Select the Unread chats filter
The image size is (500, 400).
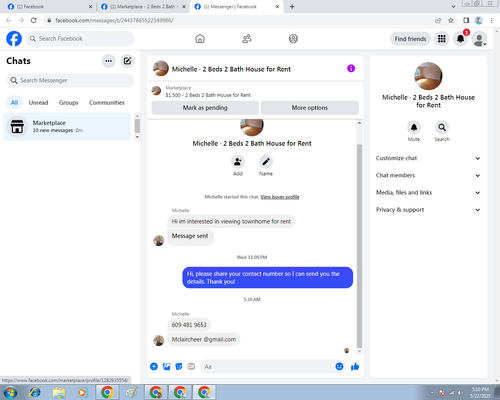[x=38, y=102]
